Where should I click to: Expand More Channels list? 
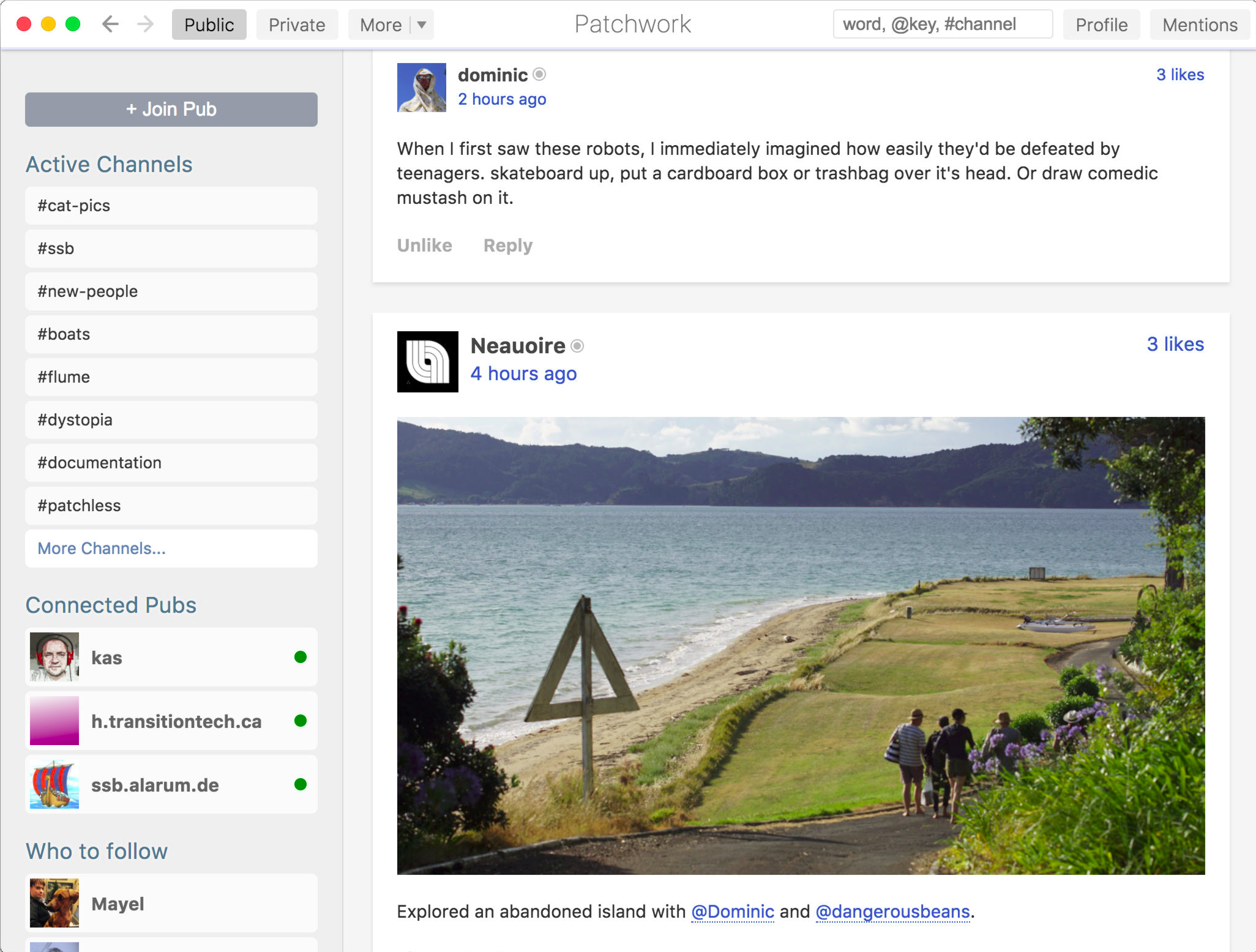(x=102, y=549)
